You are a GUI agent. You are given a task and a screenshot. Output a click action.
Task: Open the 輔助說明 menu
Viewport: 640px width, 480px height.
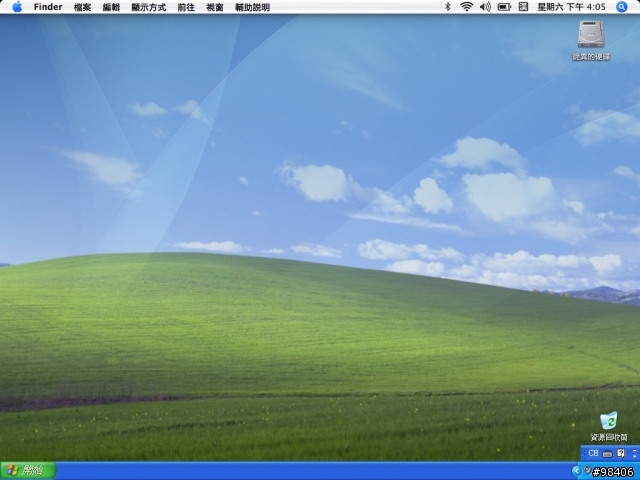tap(252, 7)
